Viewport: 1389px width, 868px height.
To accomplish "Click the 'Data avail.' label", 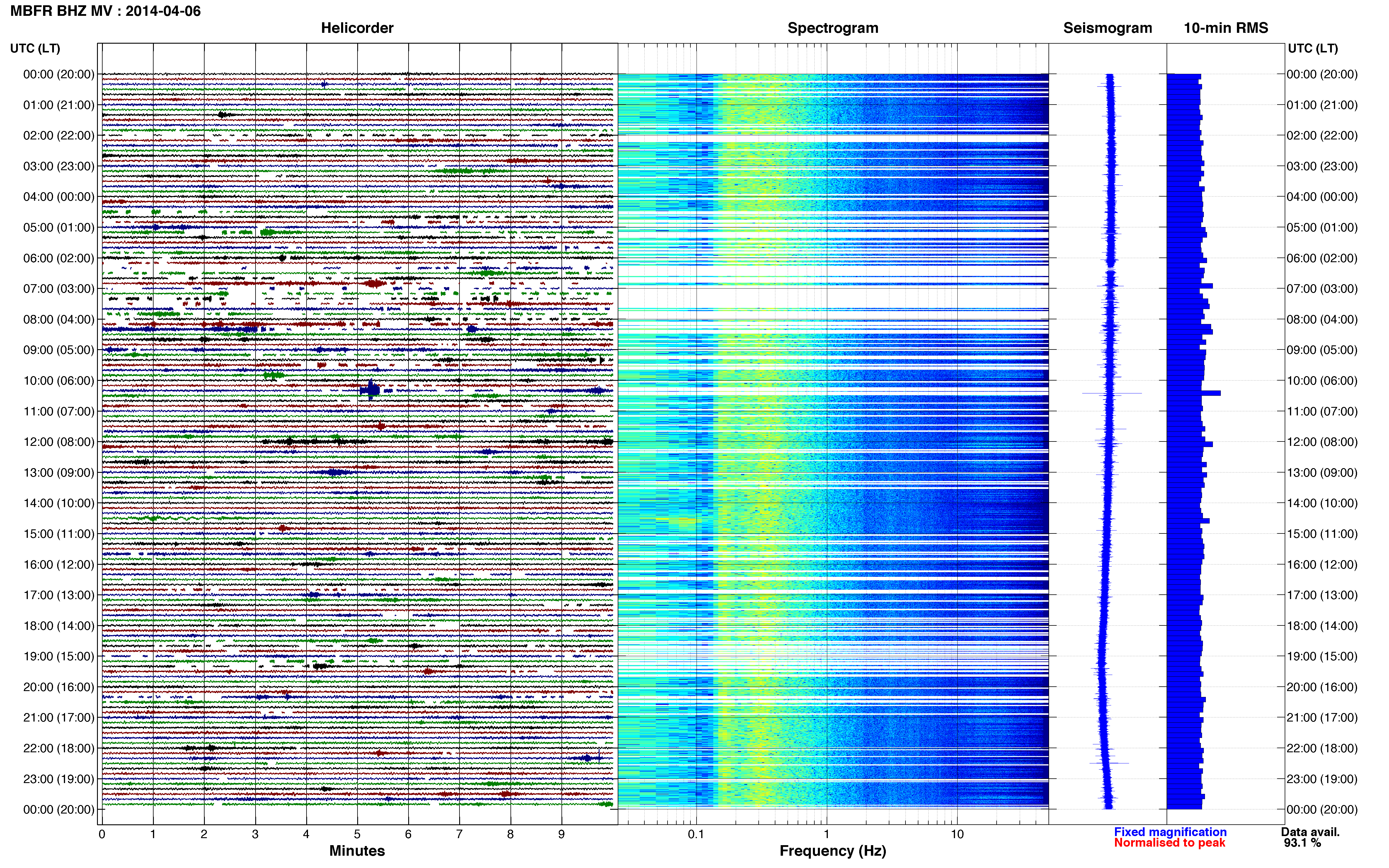I will tap(1310, 832).
